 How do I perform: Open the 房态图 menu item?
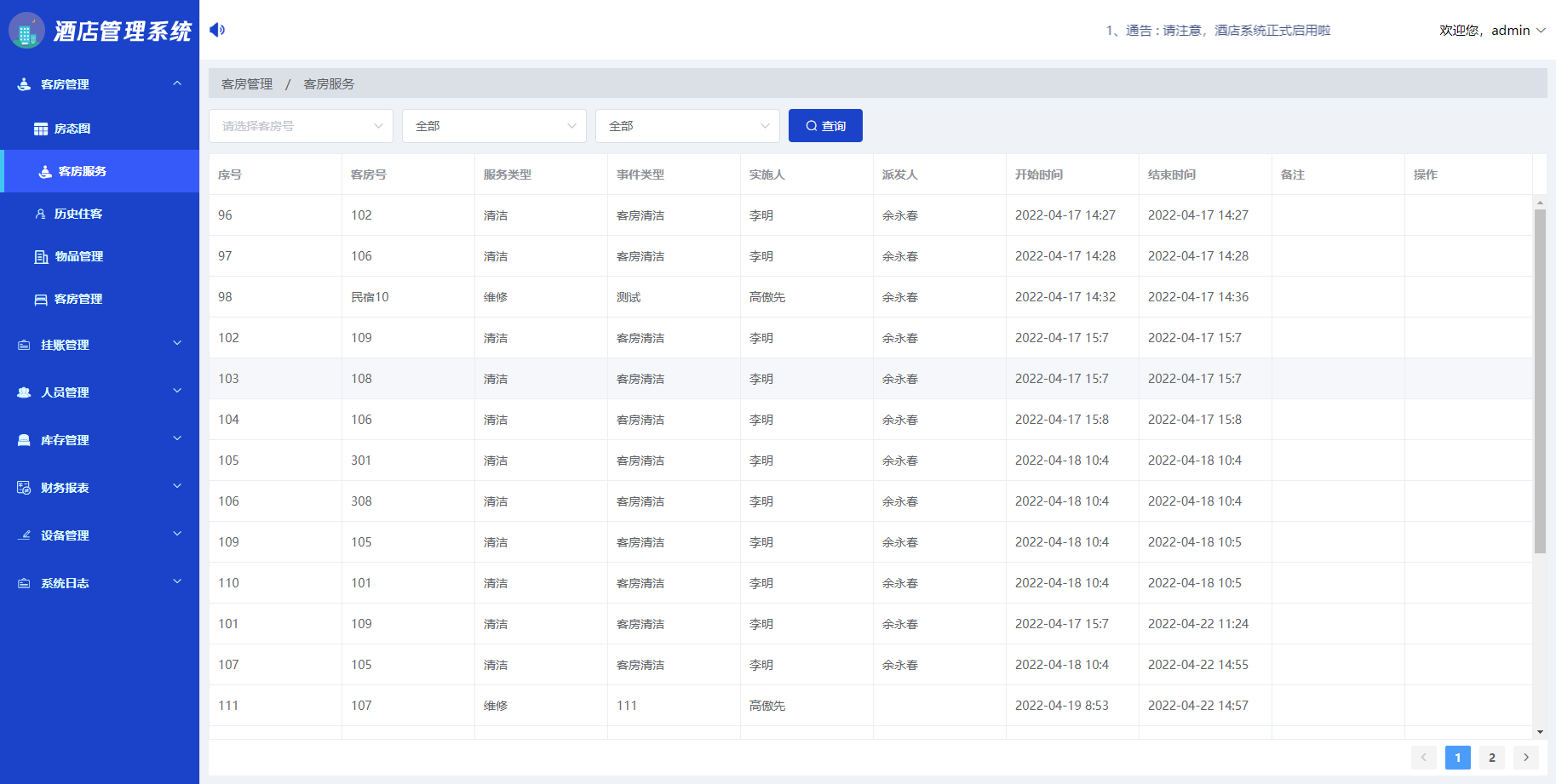point(100,129)
